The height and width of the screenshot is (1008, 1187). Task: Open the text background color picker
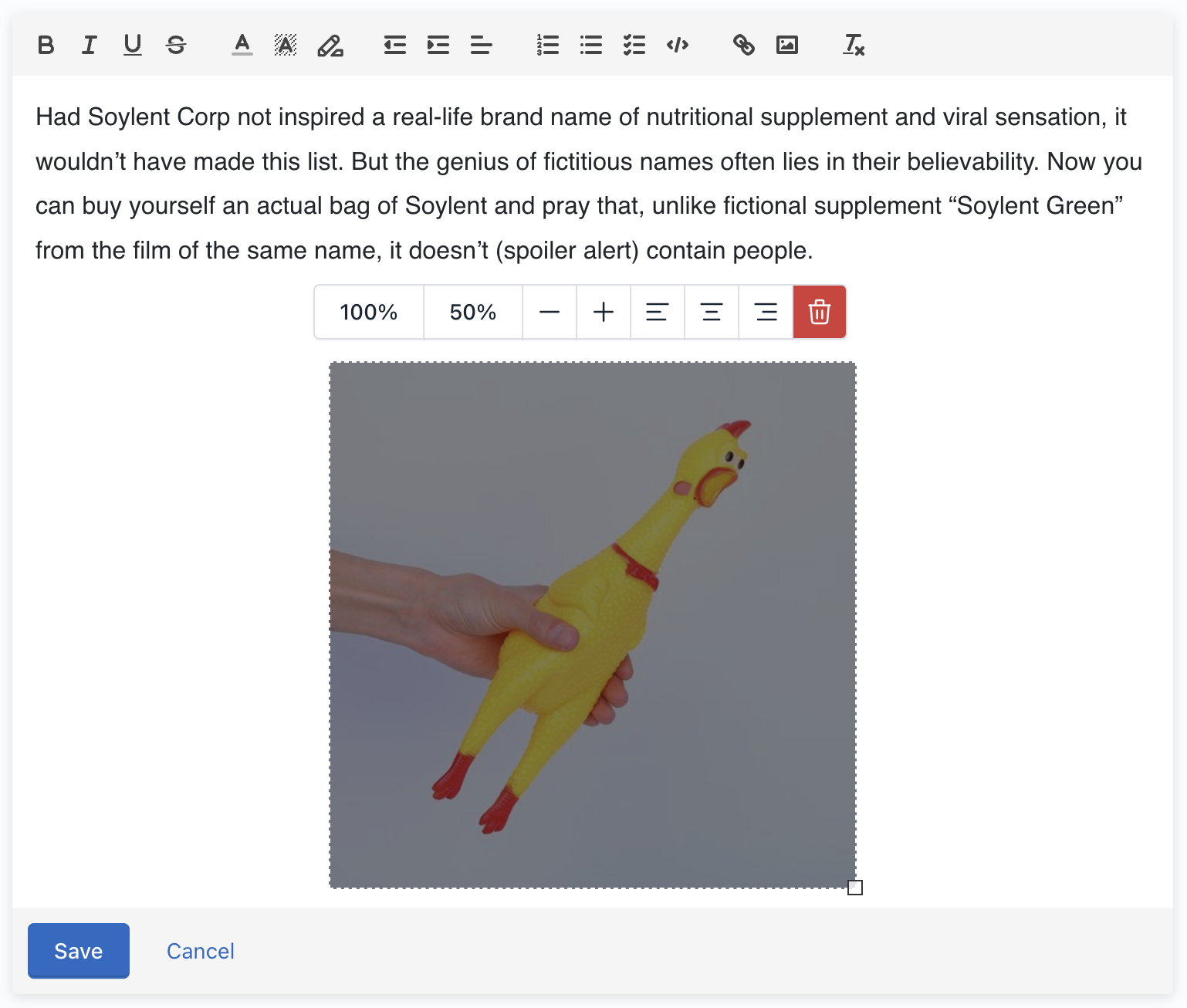[286, 46]
